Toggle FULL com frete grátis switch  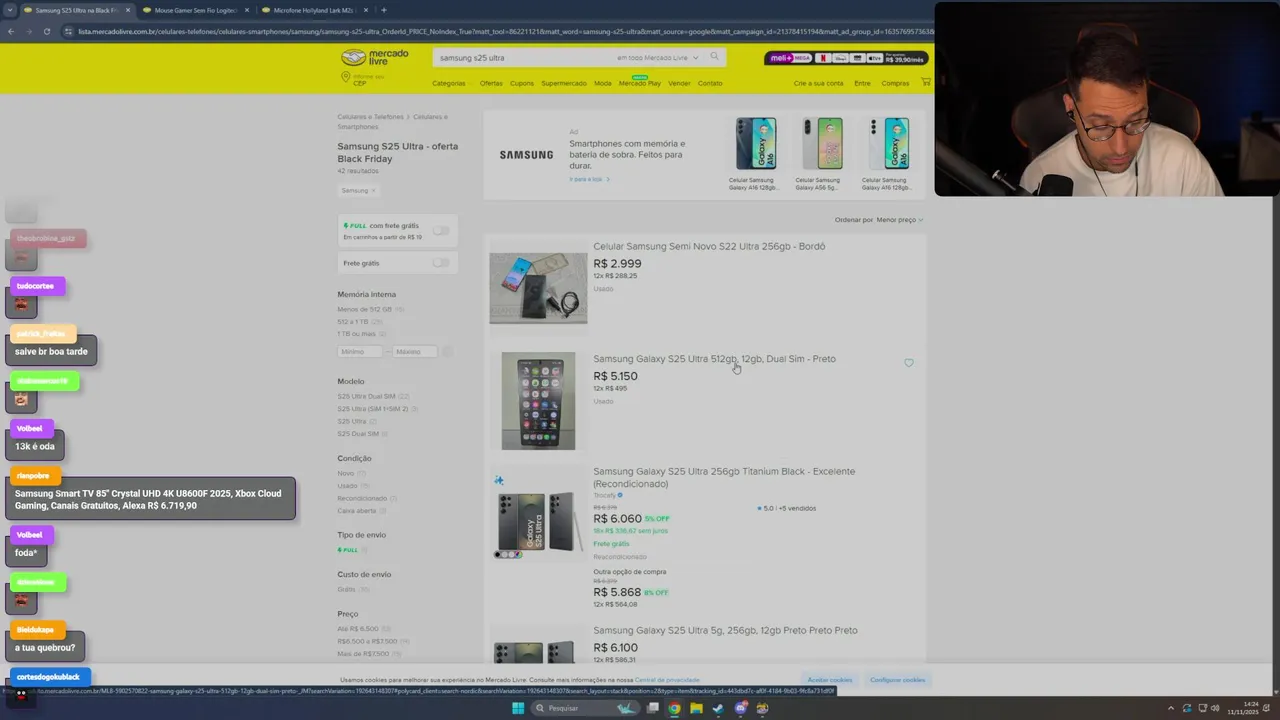click(441, 230)
